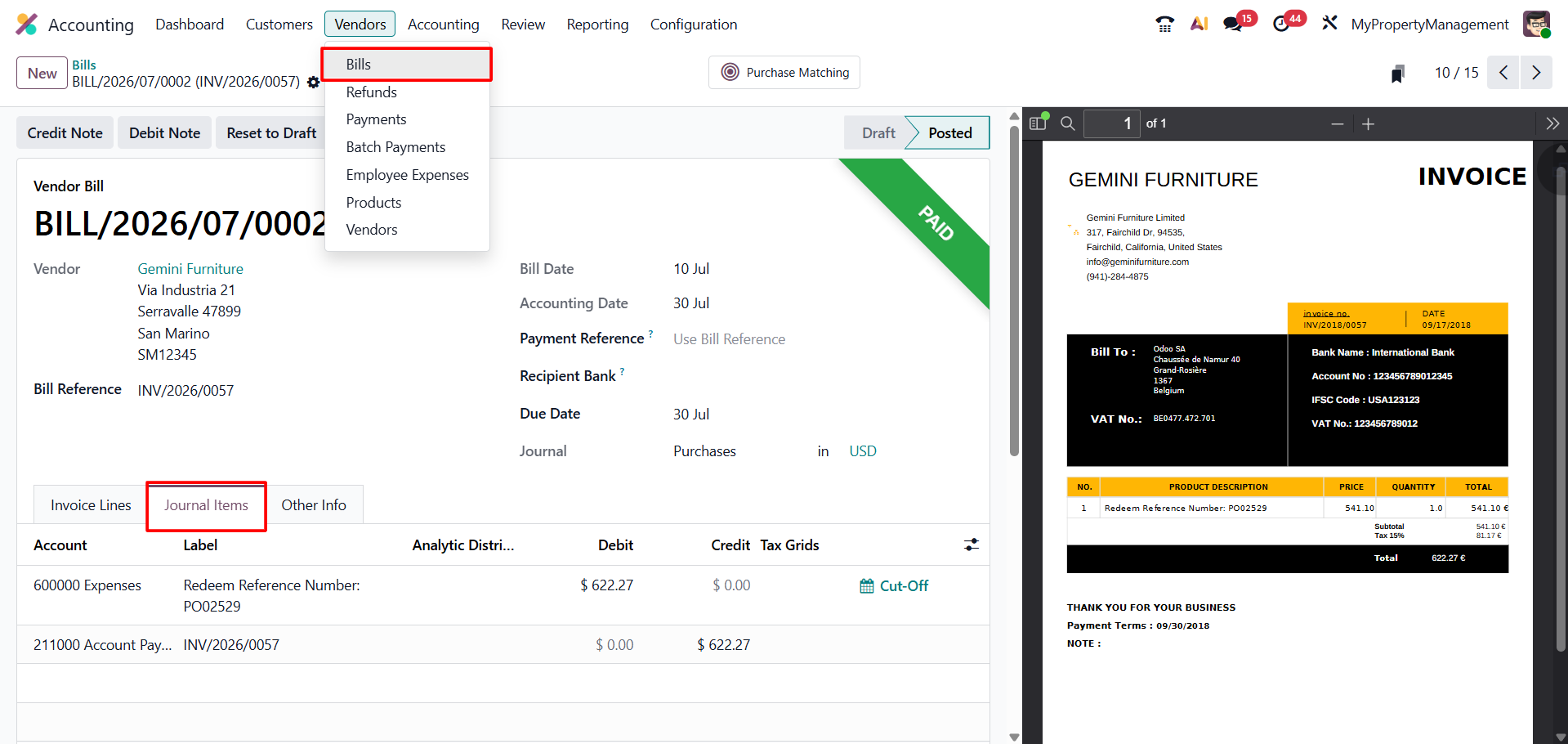Open the optional columns adjust icon
This screenshot has height=744, width=1568.
pyautogui.click(x=972, y=545)
